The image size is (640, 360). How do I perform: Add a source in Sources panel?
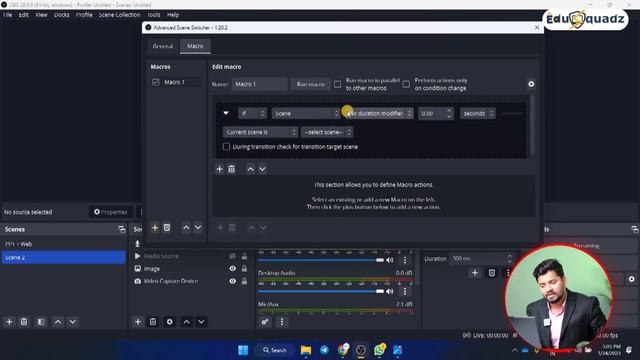(x=138, y=322)
